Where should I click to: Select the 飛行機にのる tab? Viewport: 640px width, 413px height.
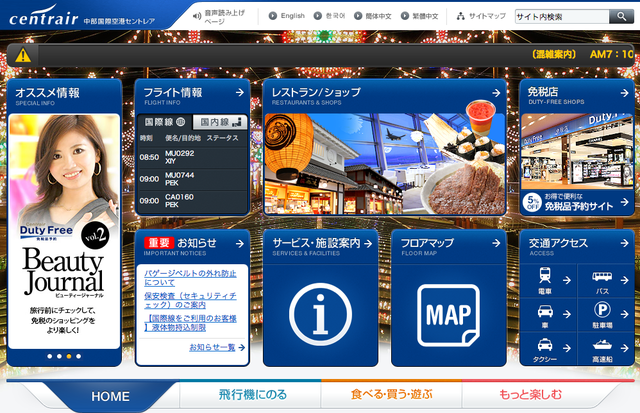click(253, 395)
